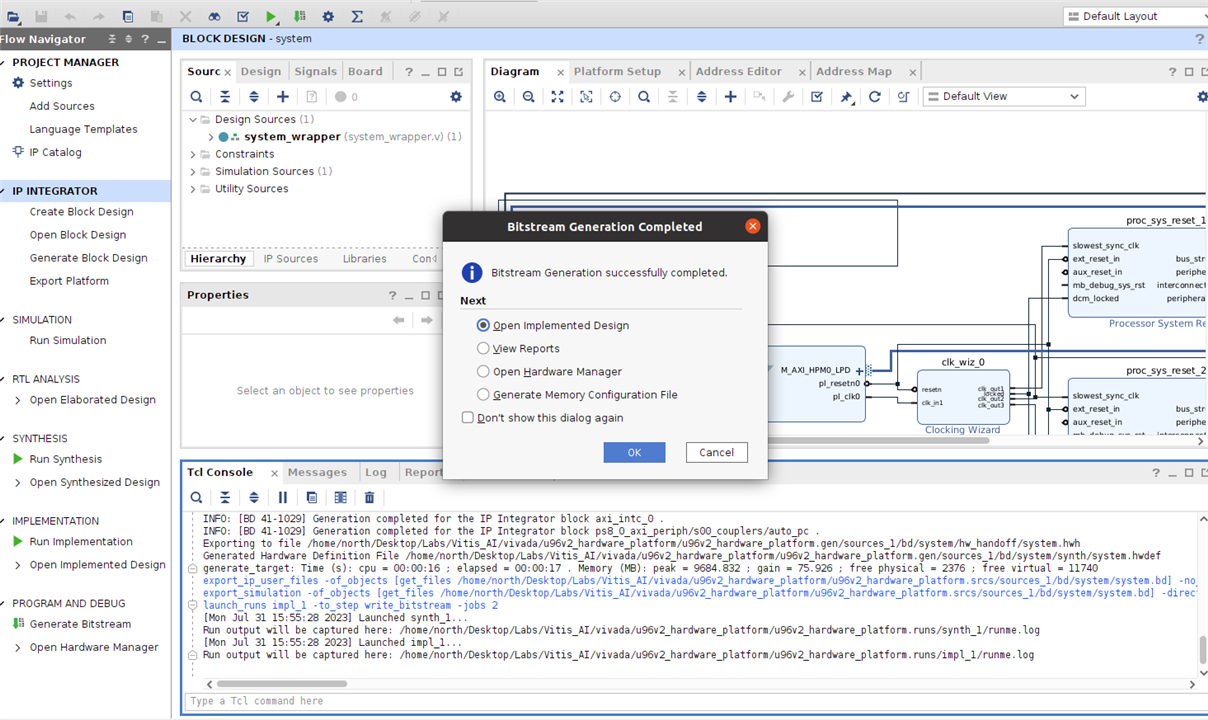This screenshot has width=1208, height=720.
Task: Close the Bitstream Generation Completed dialog
Action: 753,226
